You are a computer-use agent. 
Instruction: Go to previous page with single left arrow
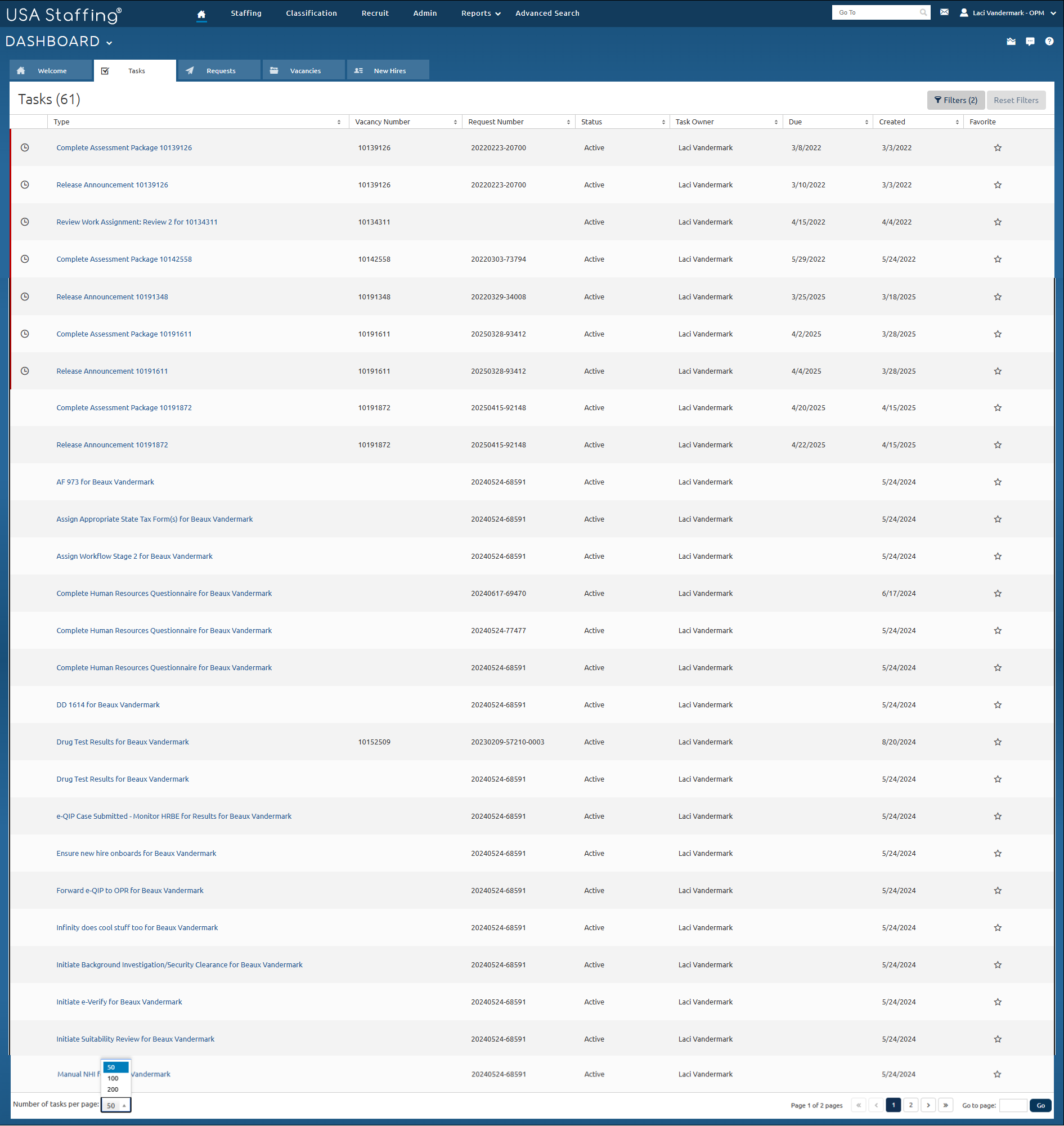pyautogui.click(x=876, y=1105)
